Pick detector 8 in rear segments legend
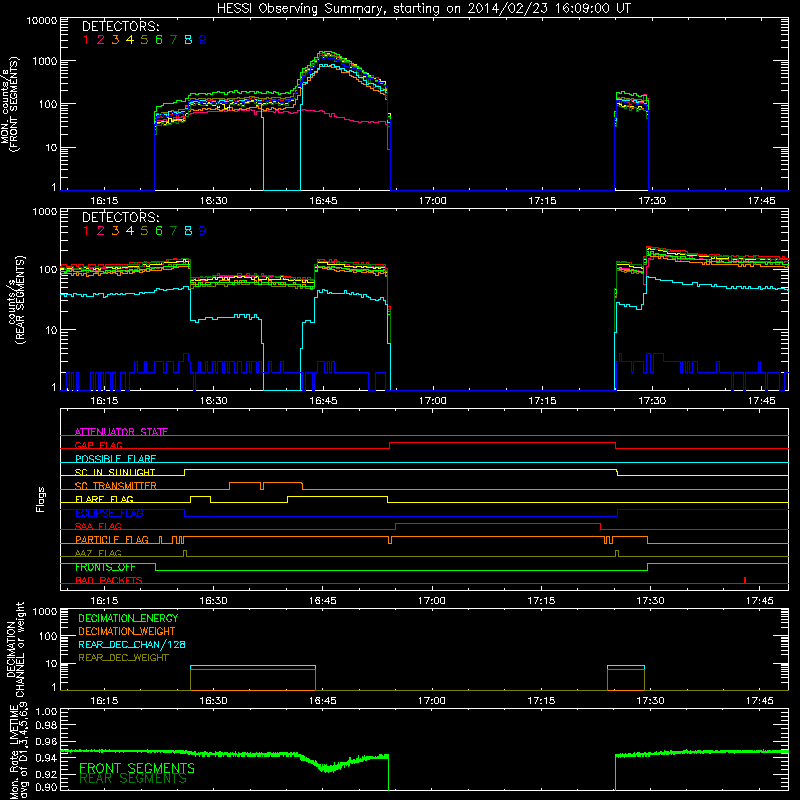The height and width of the screenshot is (800, 800). [188, 231]
